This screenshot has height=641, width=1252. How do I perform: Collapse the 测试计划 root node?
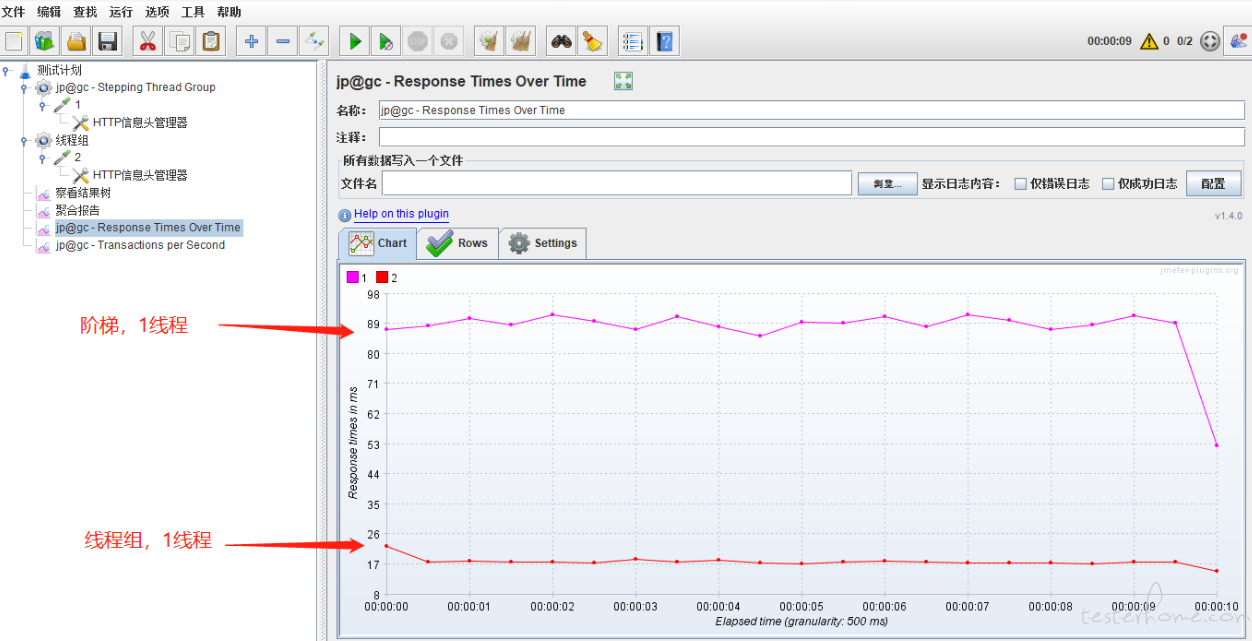(x=7, y=70)
